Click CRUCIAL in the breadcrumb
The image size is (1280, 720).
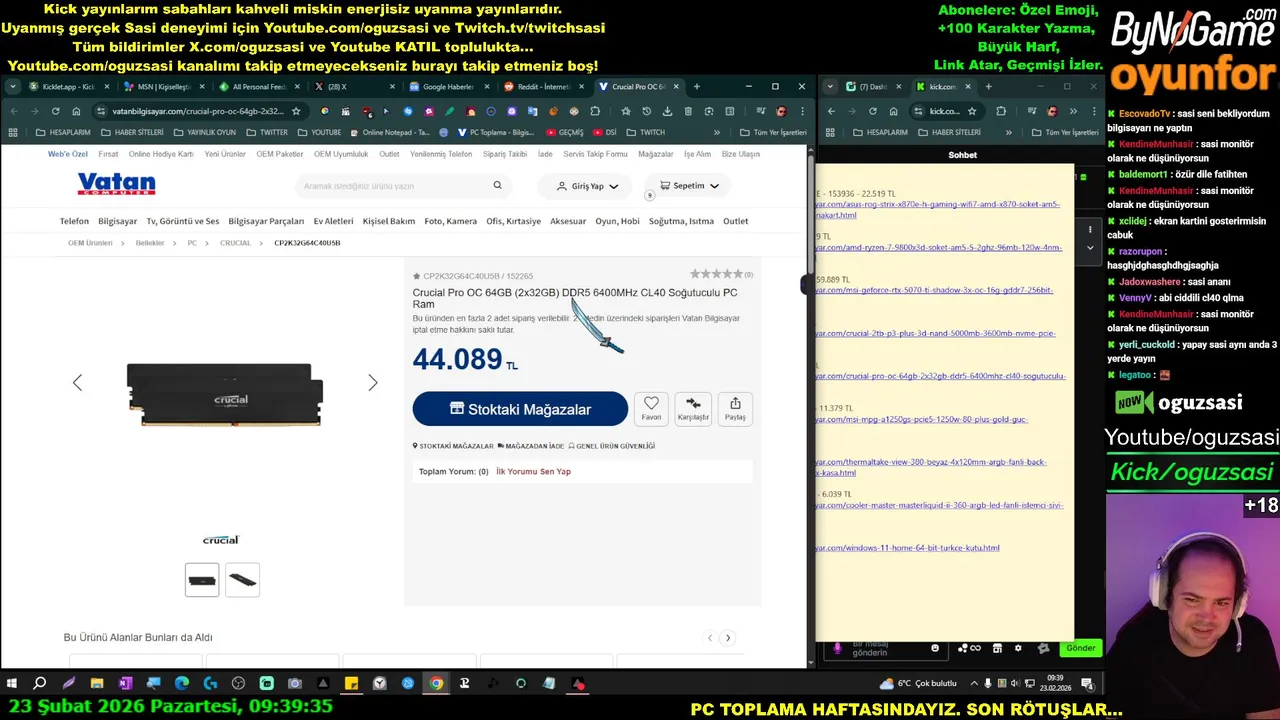point(235,243)
